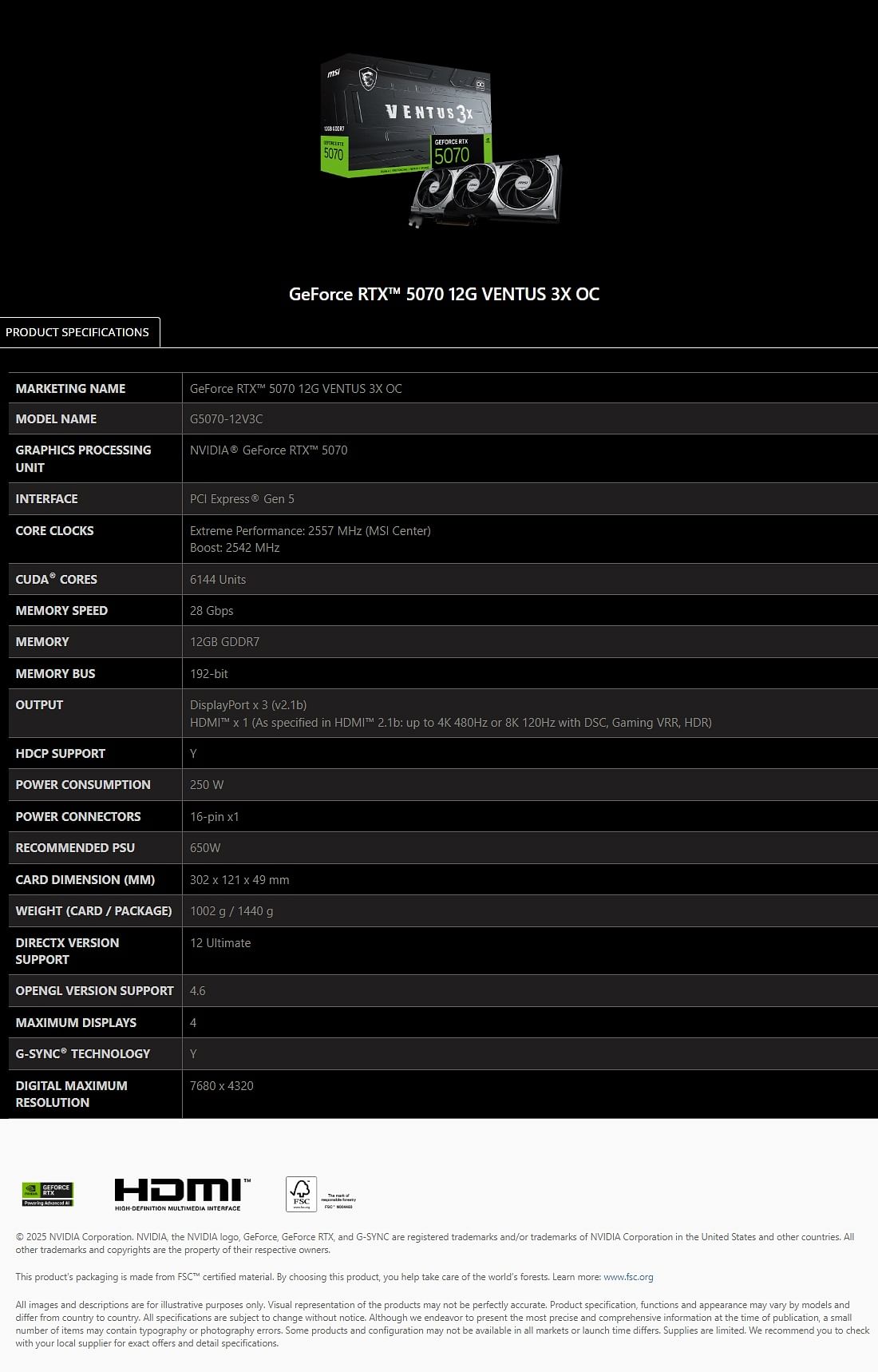Click the POWER CONSUMPTION value 250 W
The image size is (878, 1372).
[x=207, y=785]
